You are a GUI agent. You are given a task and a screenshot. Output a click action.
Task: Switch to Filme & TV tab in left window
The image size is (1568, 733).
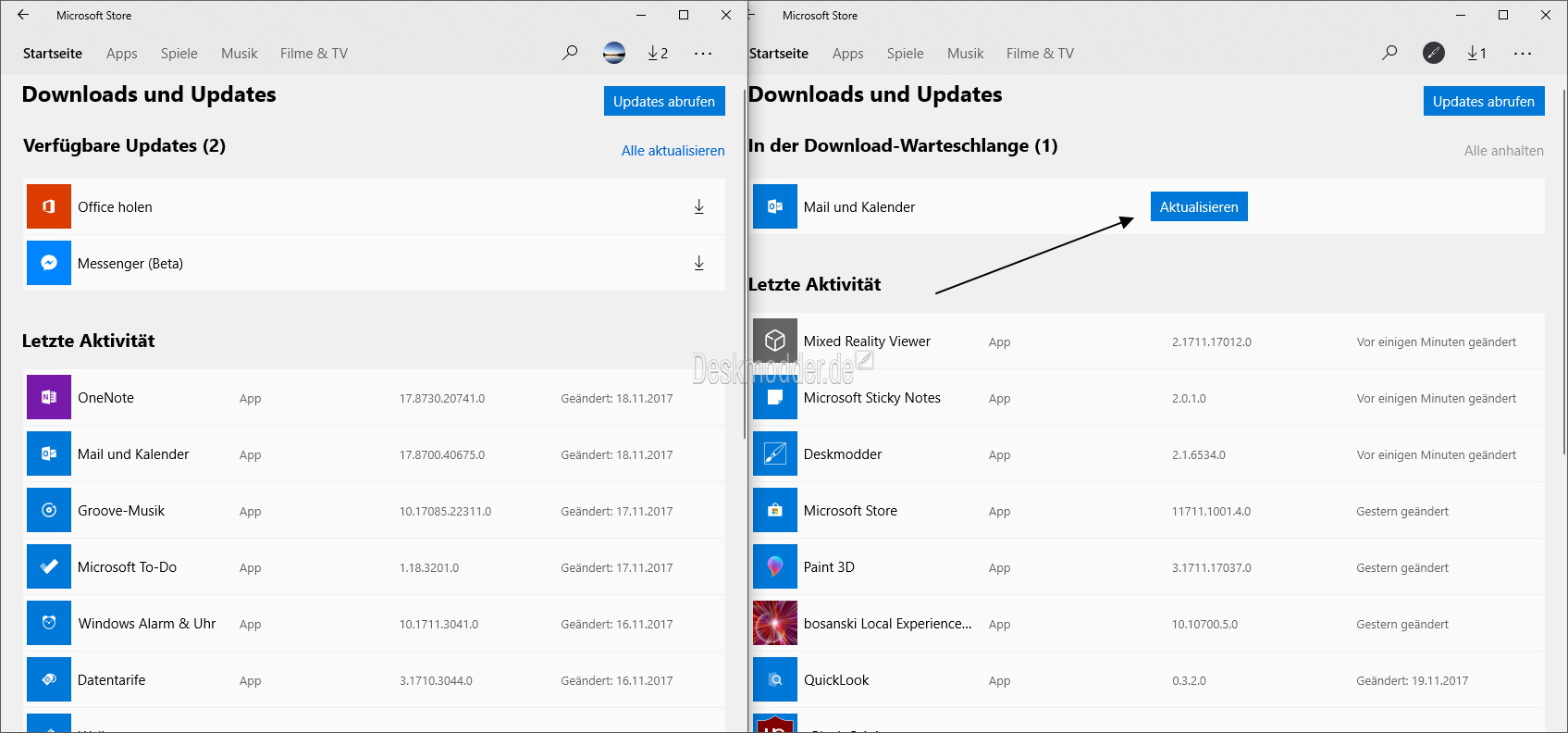[x=315, y=54]
